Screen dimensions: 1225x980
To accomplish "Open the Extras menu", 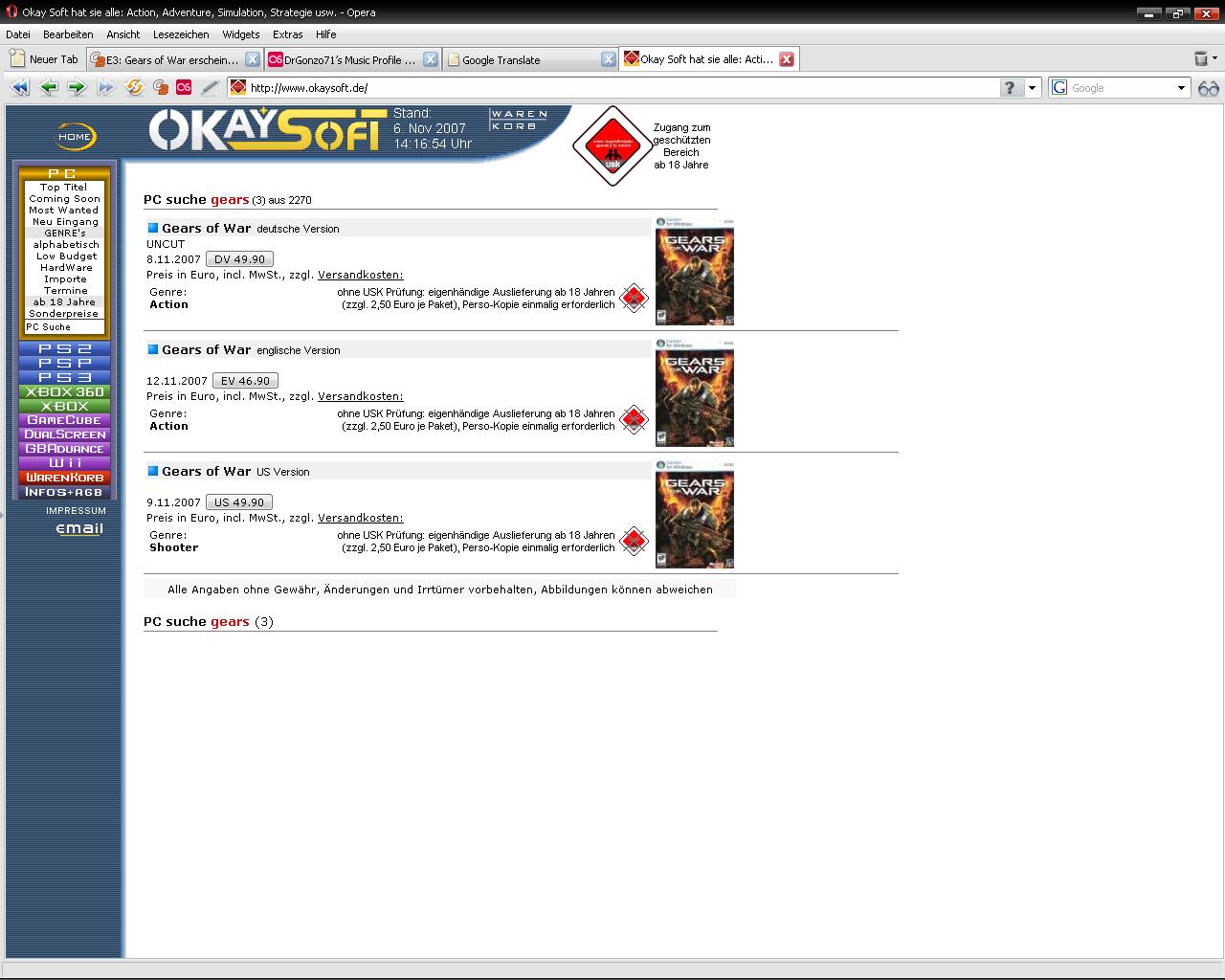I will point(287,33).
